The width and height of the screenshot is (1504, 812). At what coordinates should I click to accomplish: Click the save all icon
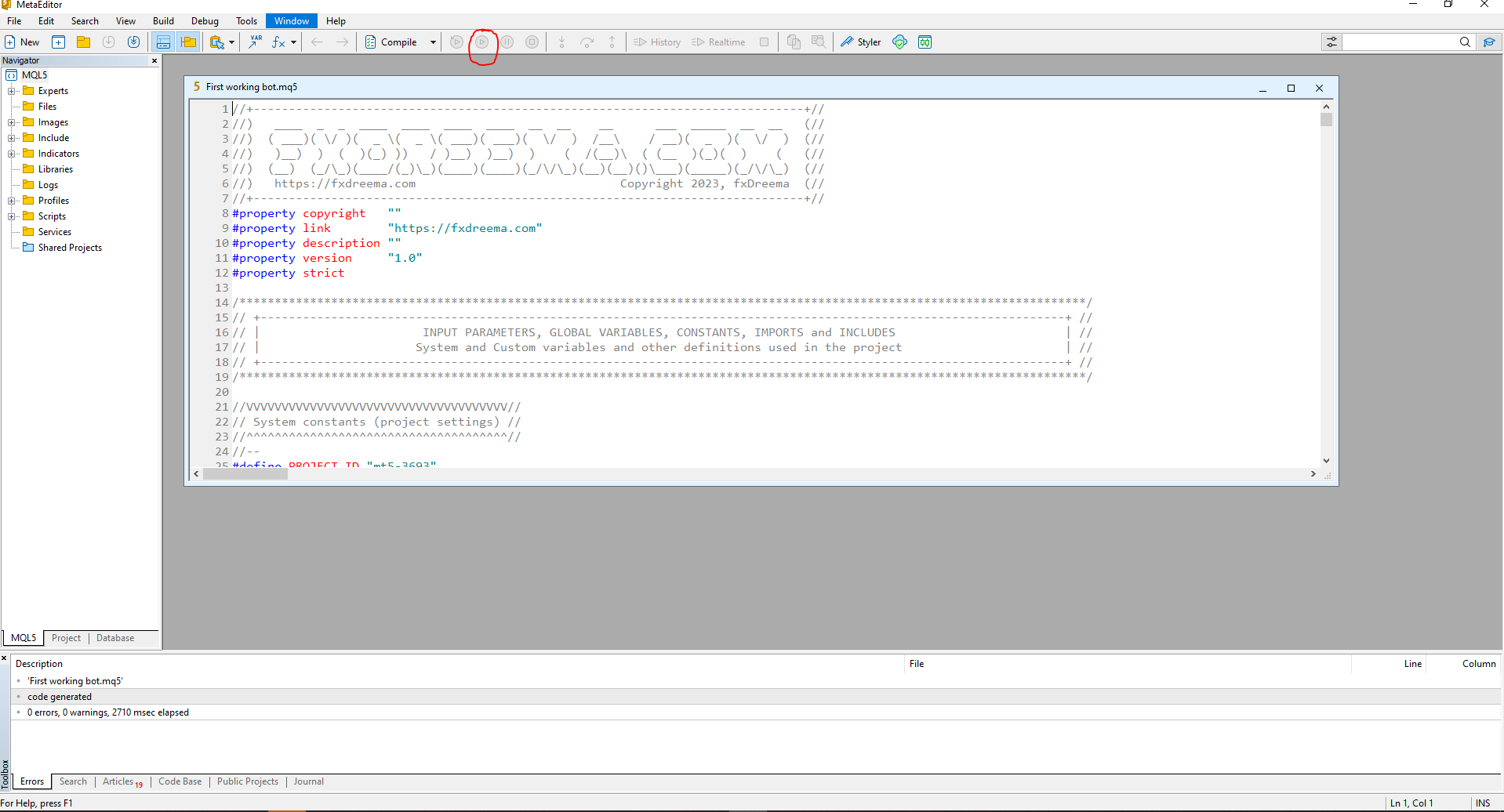[134, 42]
